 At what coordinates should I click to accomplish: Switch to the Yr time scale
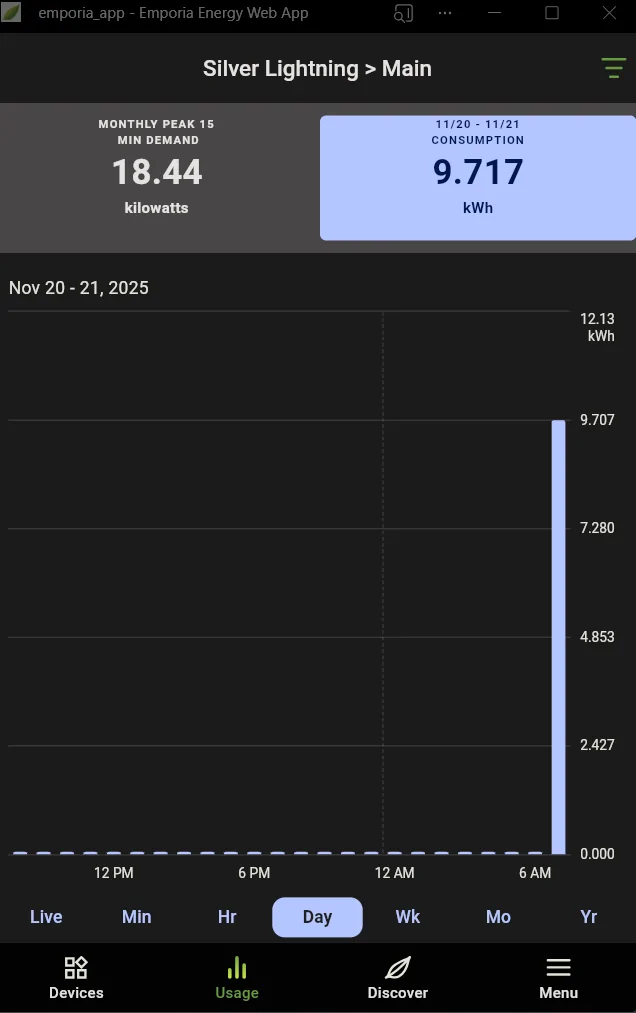[x=589, y=917]
